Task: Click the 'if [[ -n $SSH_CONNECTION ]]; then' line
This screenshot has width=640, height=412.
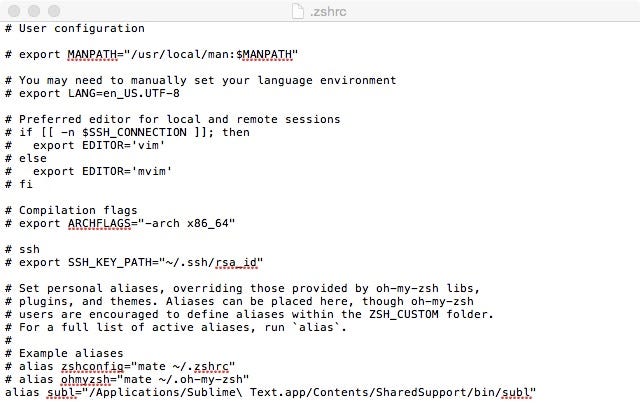Action: (127, 132)
